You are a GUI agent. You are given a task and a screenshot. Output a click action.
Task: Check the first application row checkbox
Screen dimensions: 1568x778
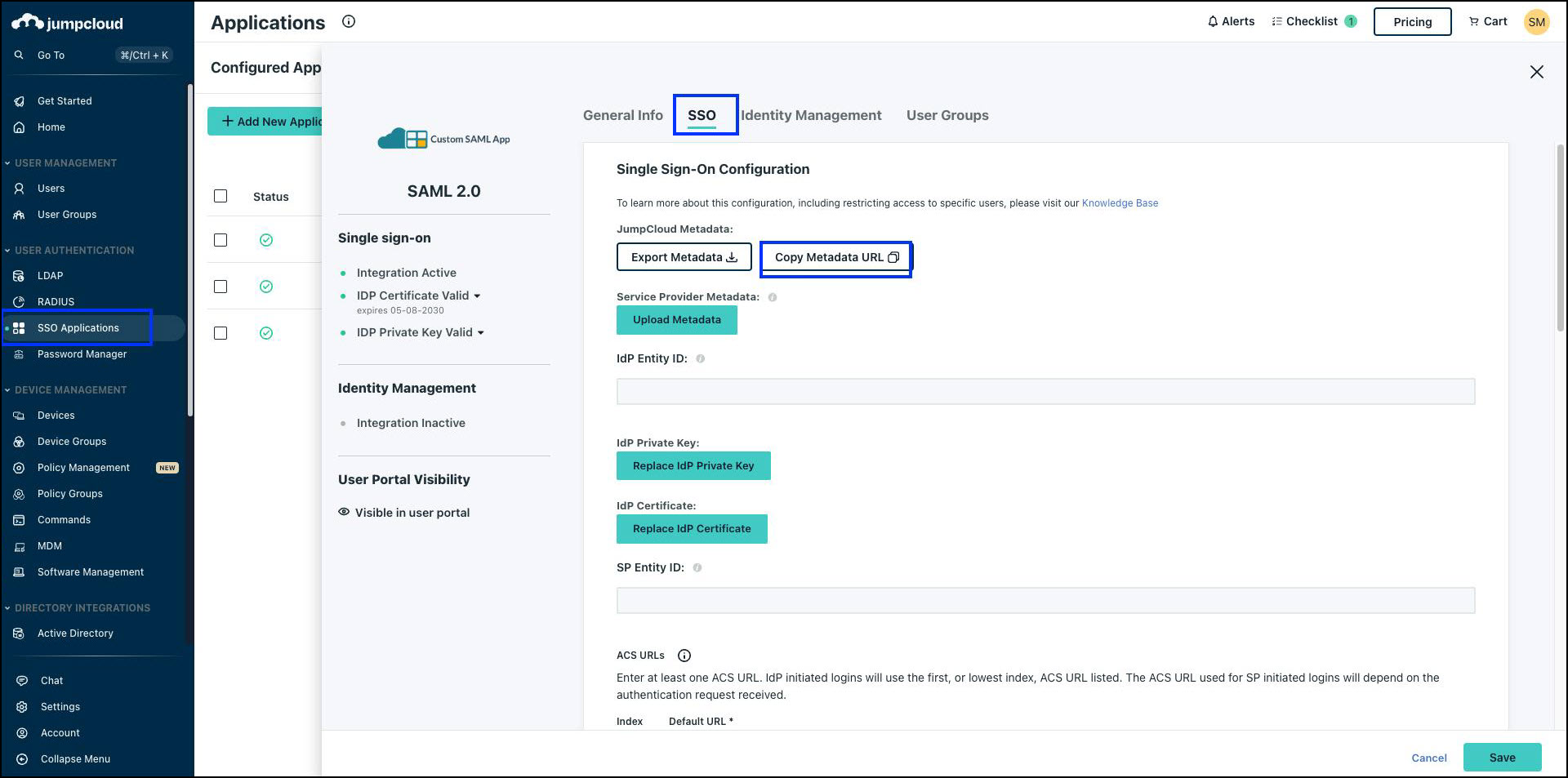pyautogui.click(x=220, y=240)
